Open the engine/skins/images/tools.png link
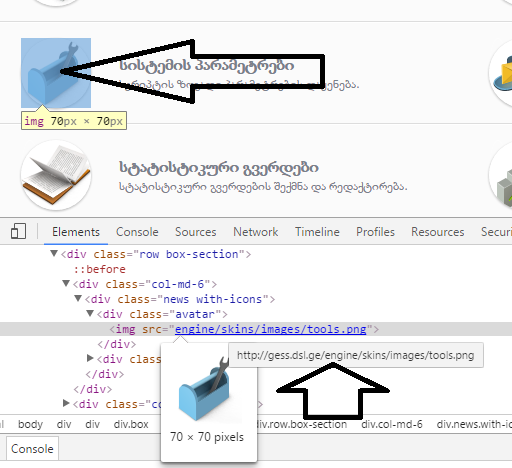 click(x=271, y=329)
